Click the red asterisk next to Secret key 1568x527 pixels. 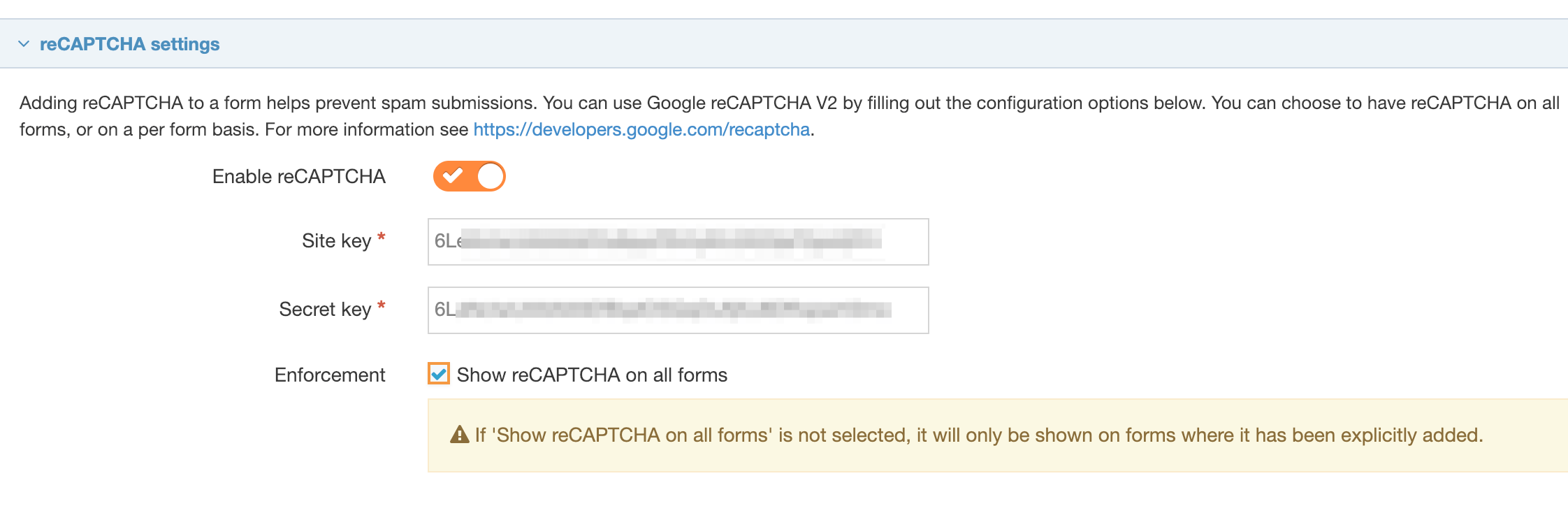tap(382, 306)
